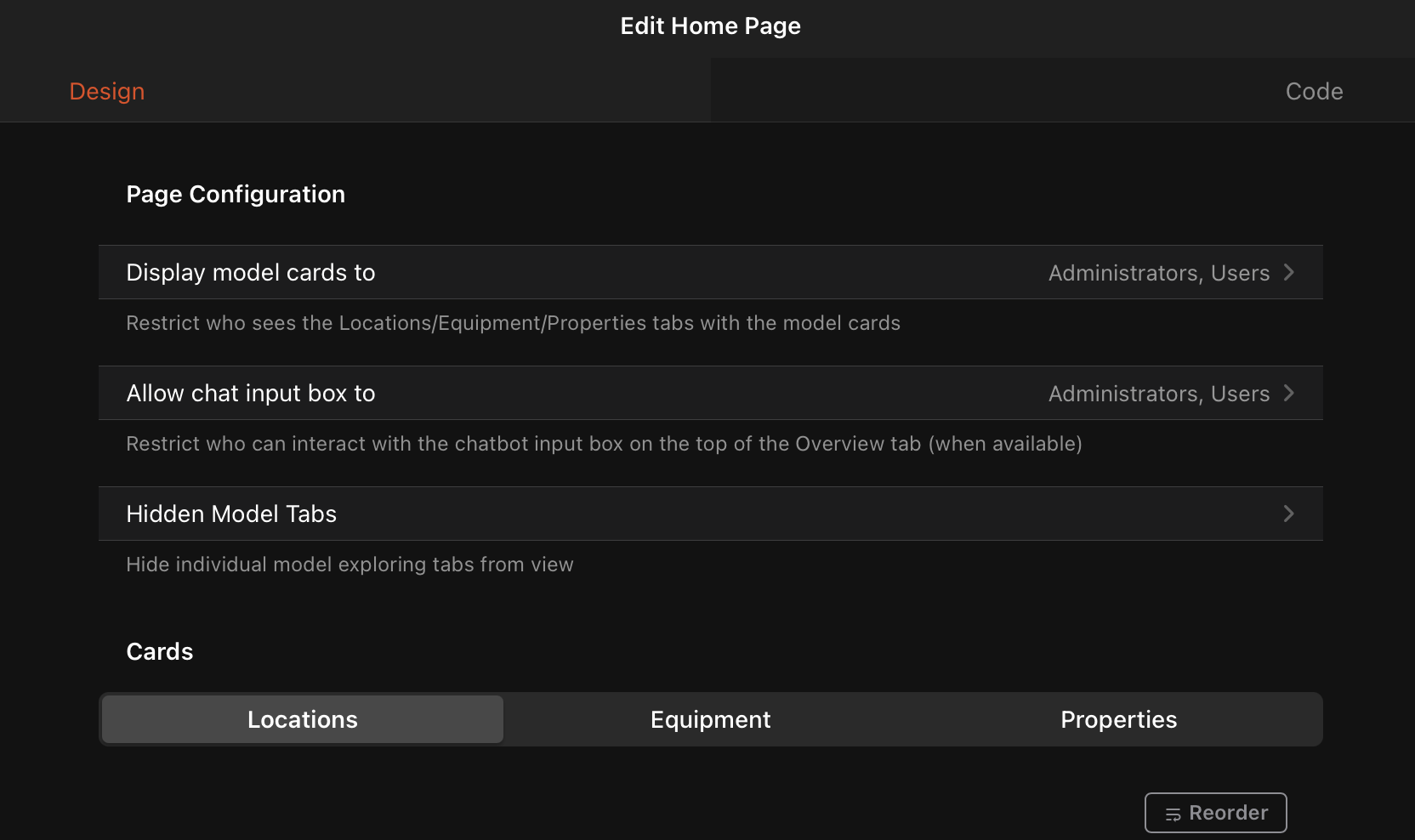Click the chatbot input box restriction description
1415x840 pixels.
coord(604,444)
